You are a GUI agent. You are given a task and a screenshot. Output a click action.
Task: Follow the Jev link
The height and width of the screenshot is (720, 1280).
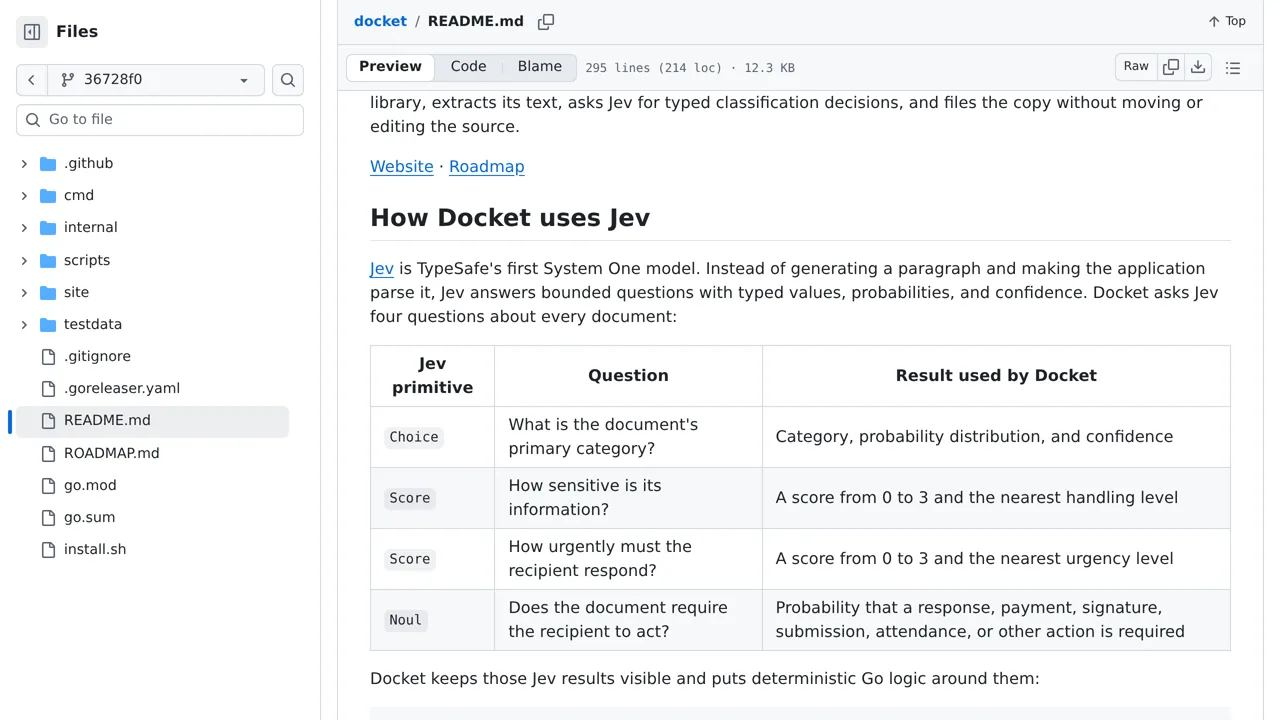coord(382,269)
